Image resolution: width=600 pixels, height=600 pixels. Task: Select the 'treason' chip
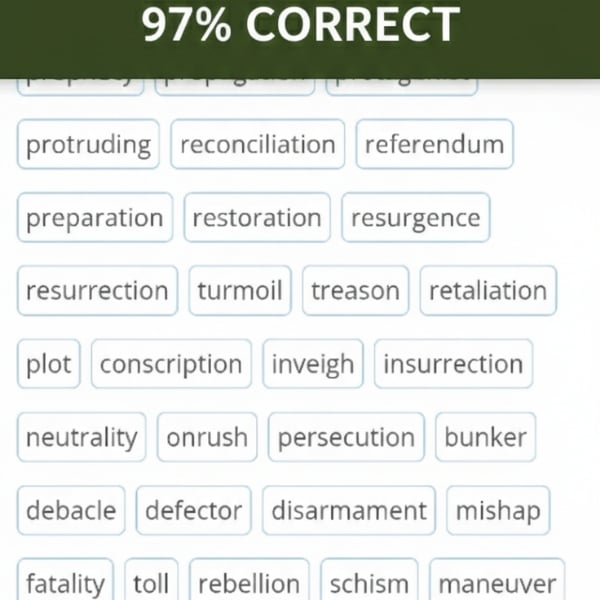(355, 291)
